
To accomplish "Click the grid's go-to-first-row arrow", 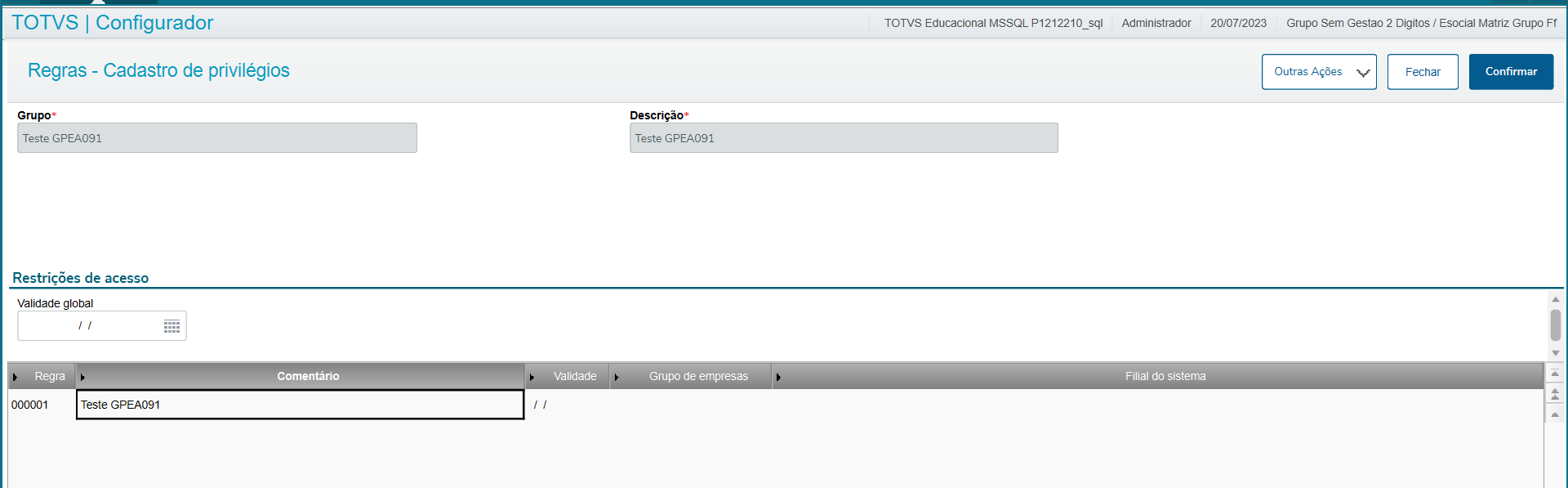I will pos(1555,374).
